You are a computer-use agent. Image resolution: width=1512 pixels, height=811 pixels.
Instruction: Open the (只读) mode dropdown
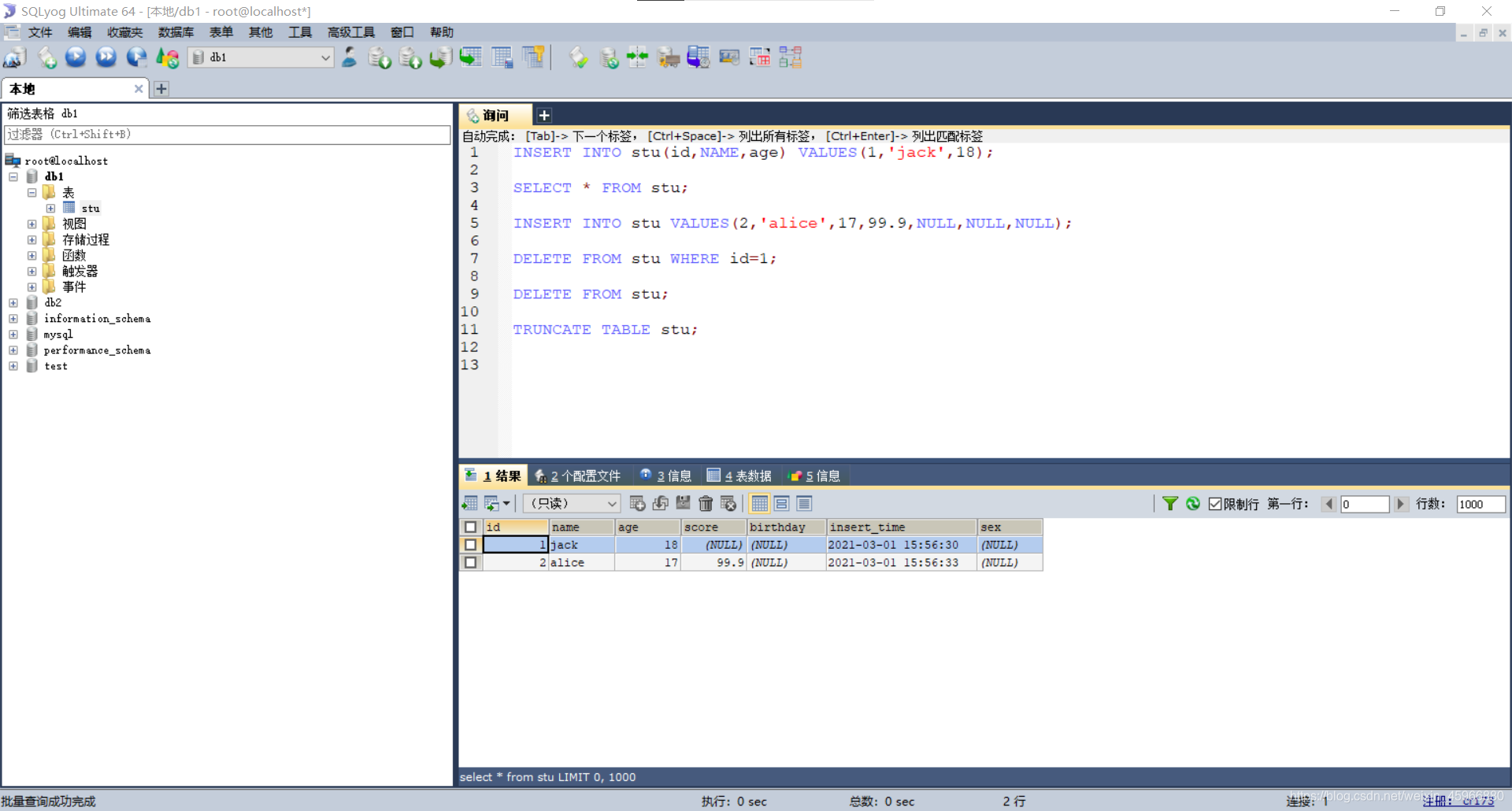[573, 503]
